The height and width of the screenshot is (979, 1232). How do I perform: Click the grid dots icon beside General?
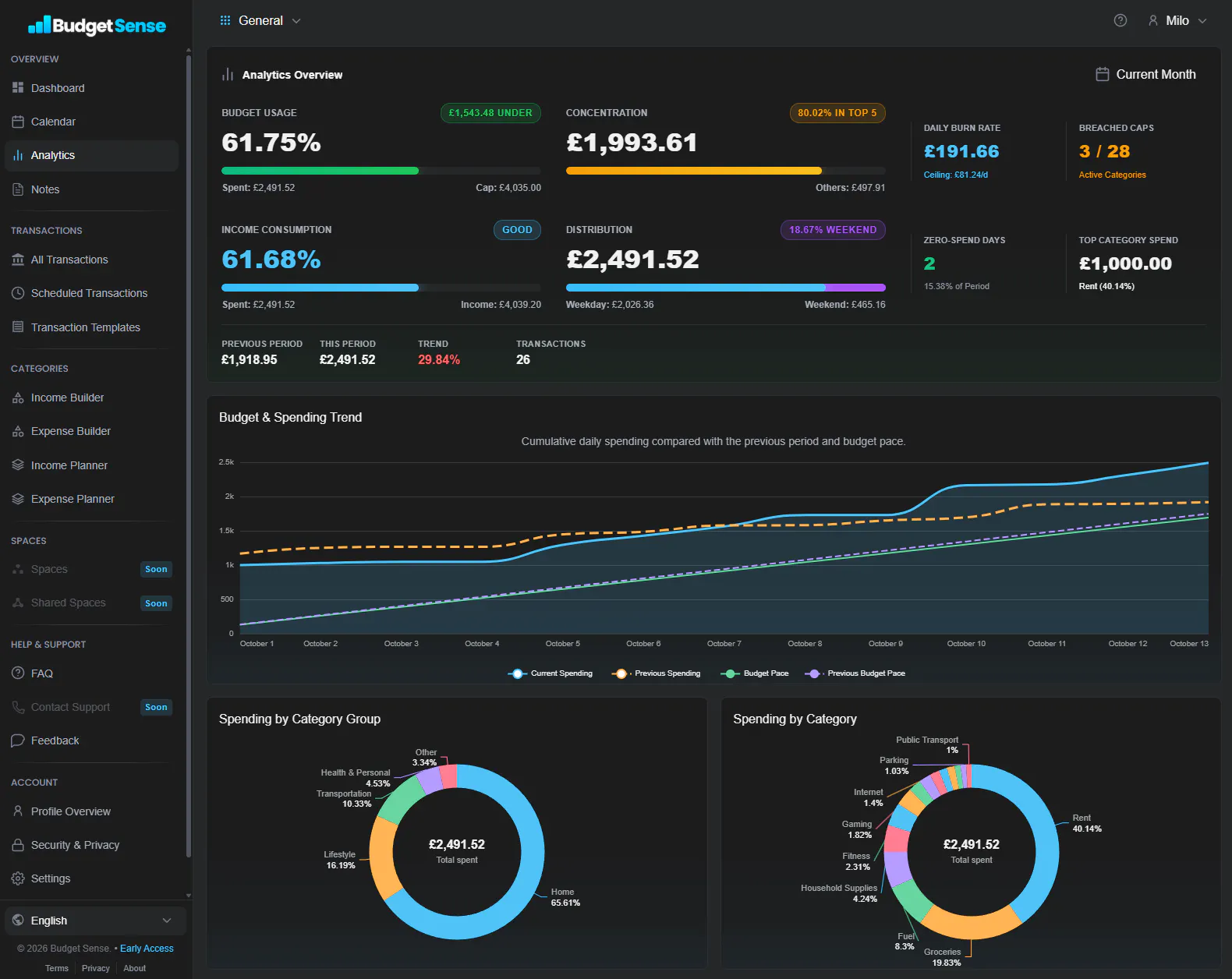(225, 20)
